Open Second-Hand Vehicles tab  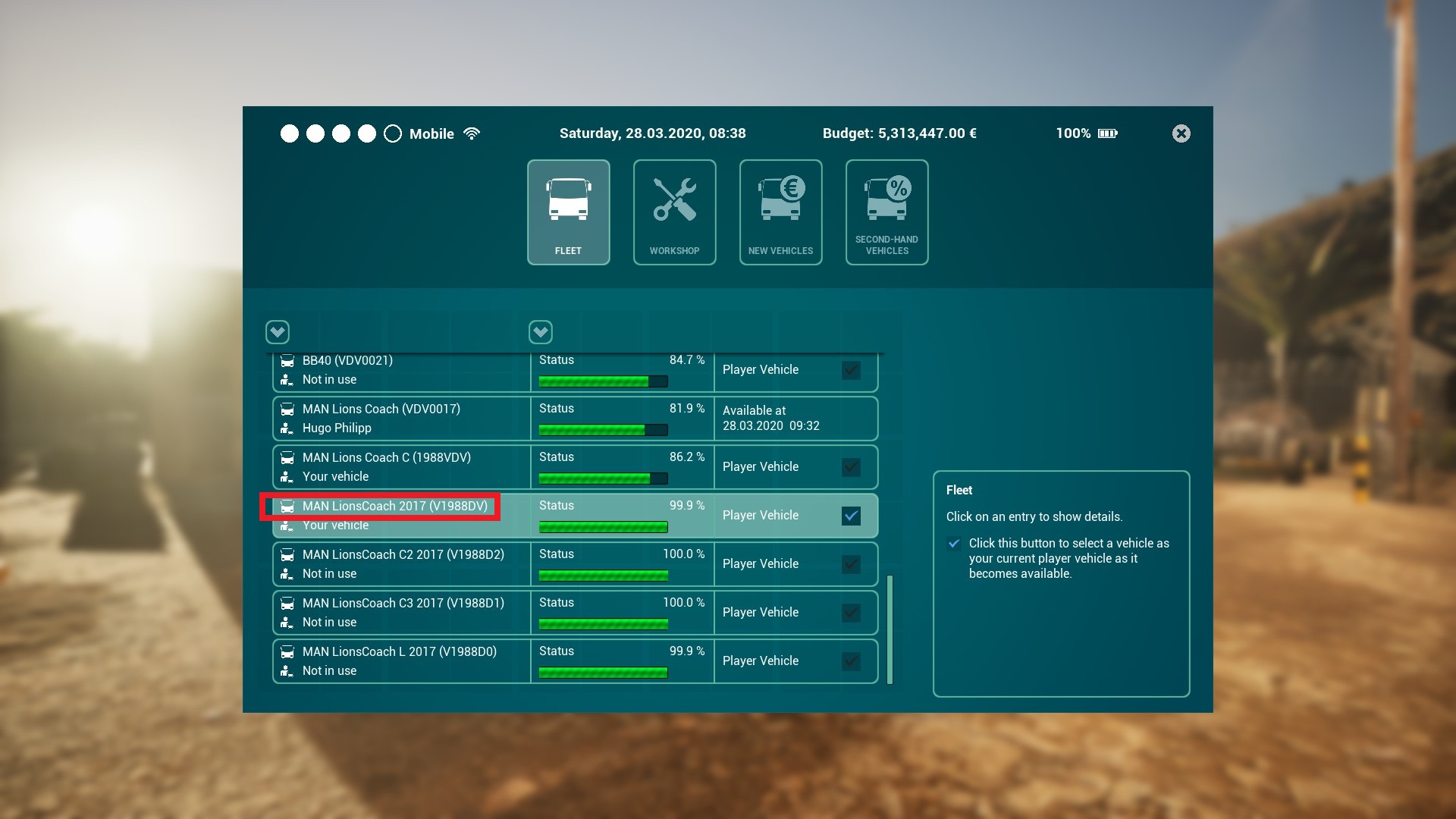point(886,212)
